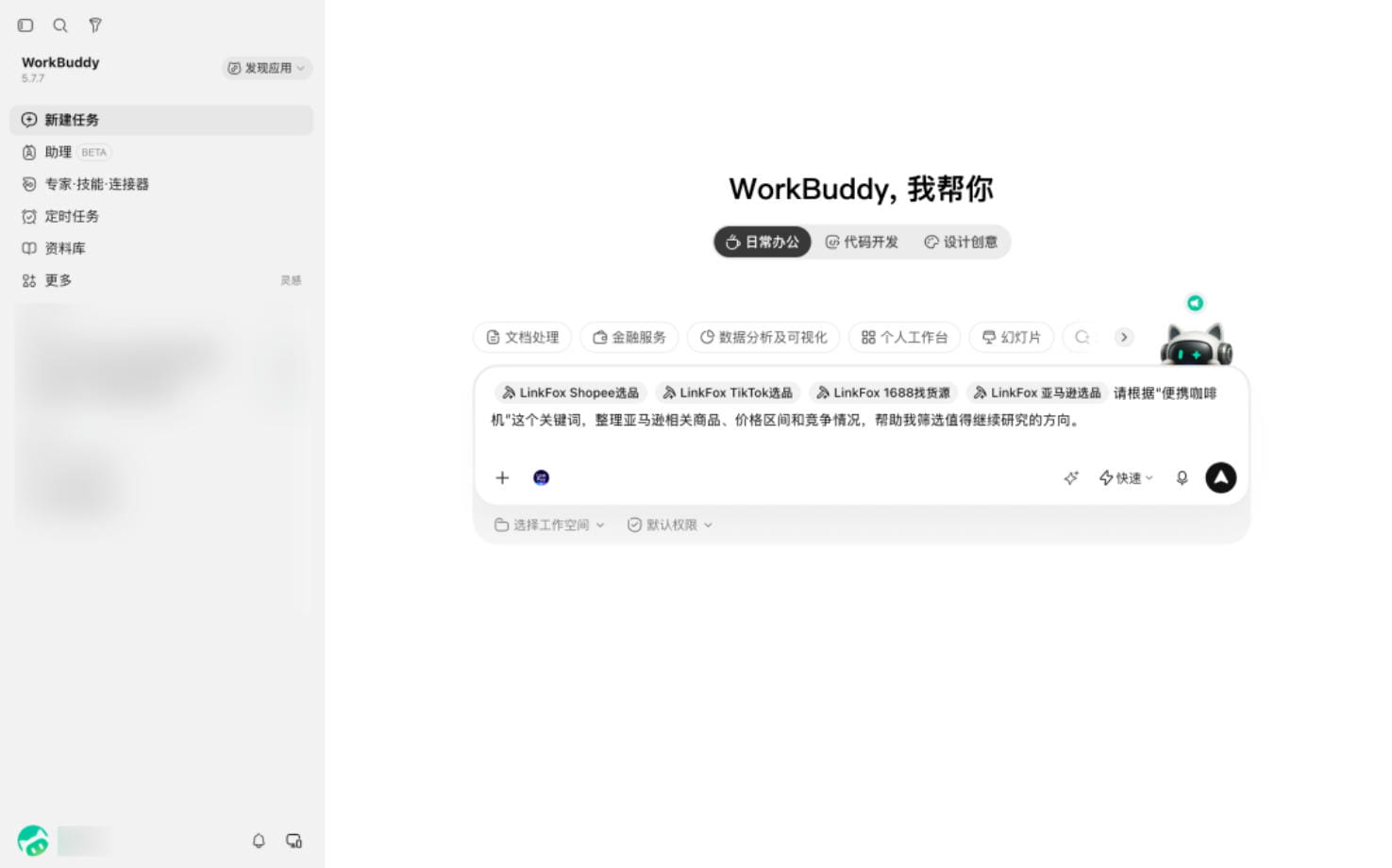Expand the 快速 mode dropdown
1392x868 pixels.
pos(1126,478)
